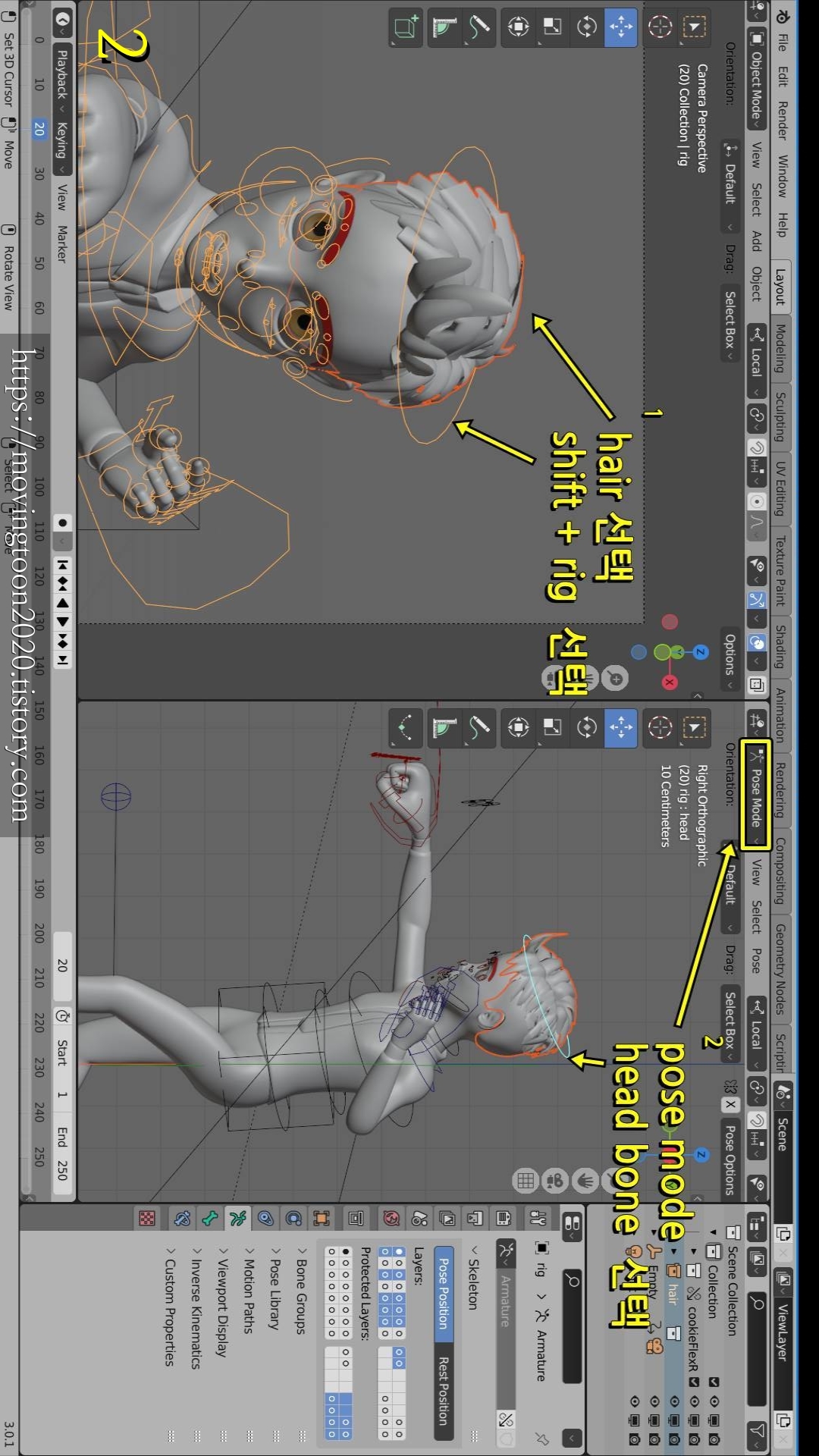Select the Add Cube tool in Object Mode viewport
This screenshot has height=1456, width=819.
point(406,27)
